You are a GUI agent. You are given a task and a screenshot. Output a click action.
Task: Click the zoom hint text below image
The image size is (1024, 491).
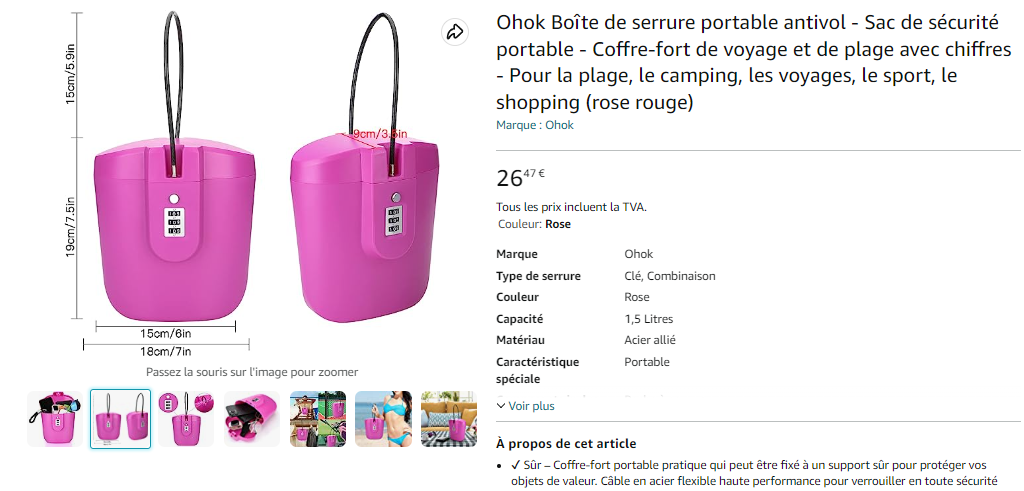(x=251, y=372)
